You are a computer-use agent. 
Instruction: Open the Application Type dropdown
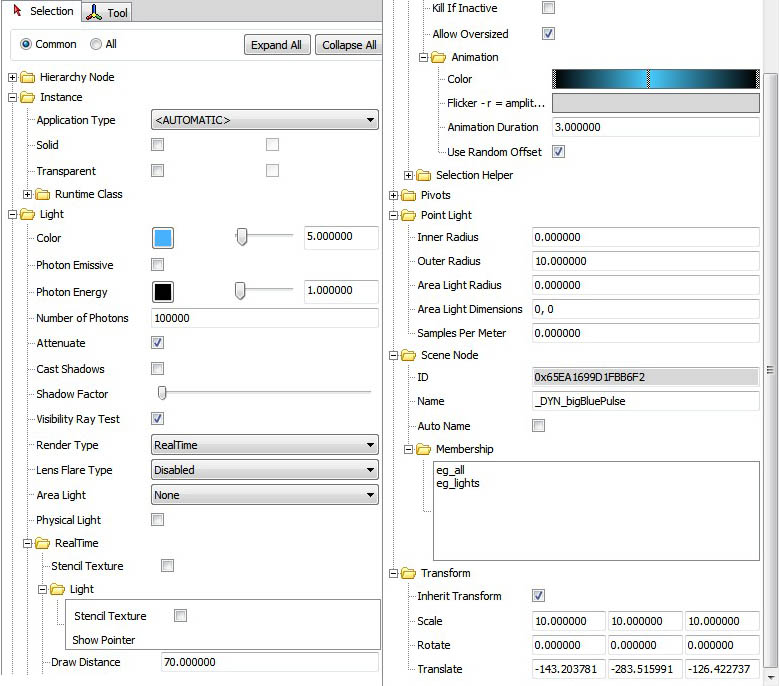coord(265,120)
